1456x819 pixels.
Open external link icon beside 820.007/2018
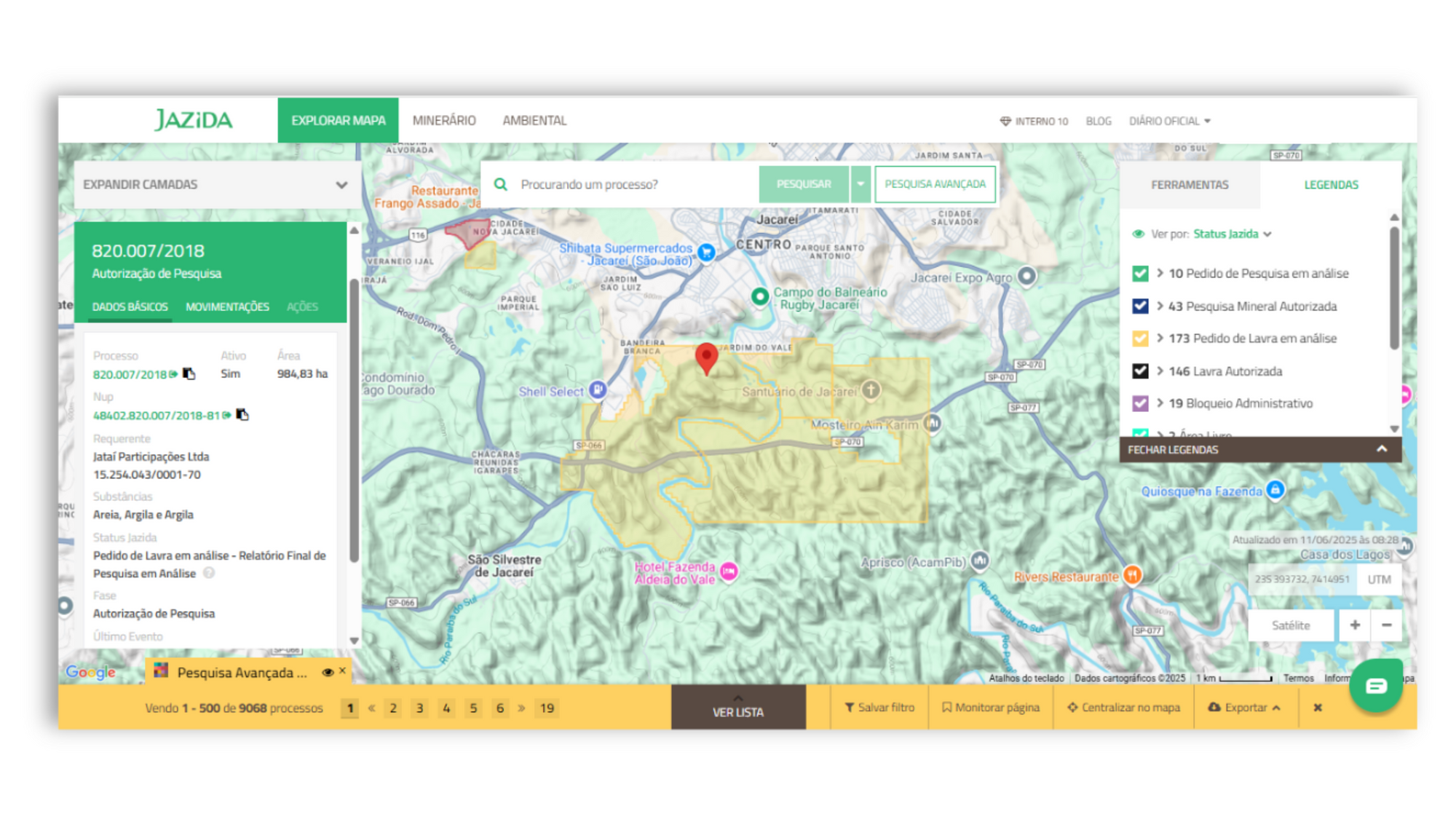click(x=173, y=374)
